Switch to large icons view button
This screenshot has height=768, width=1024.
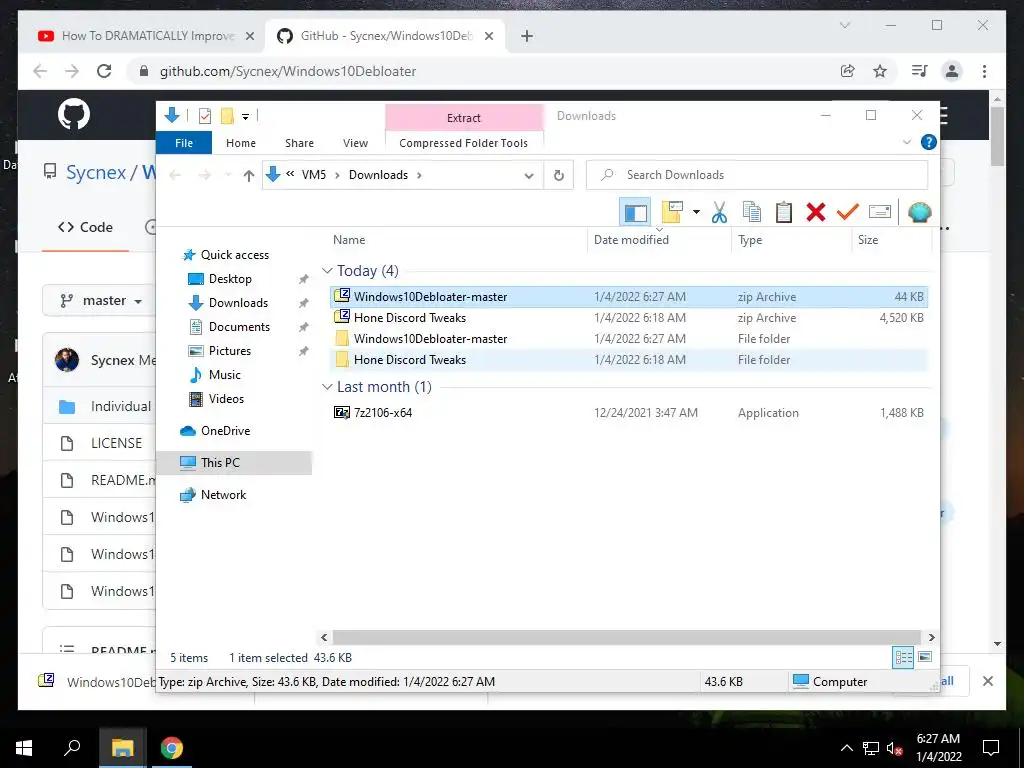(925, 657)
